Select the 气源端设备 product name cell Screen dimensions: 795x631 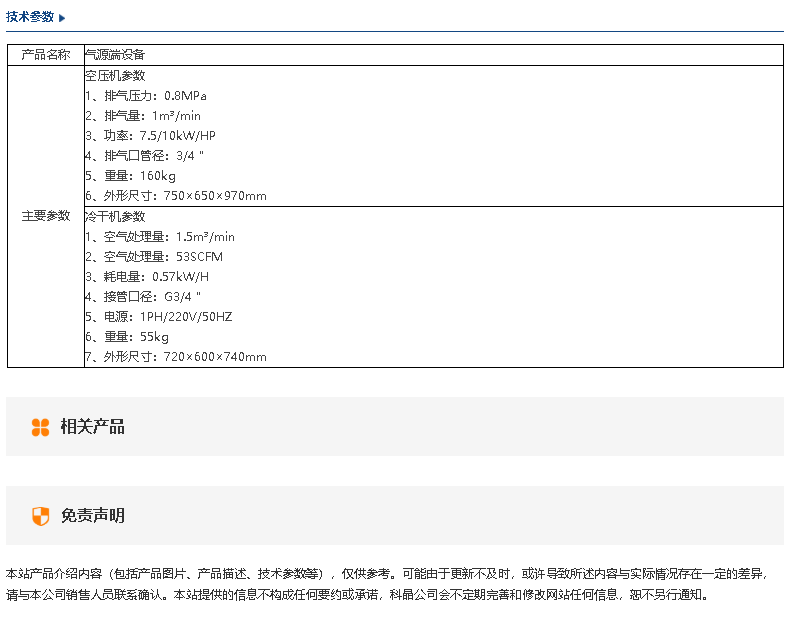coord(115,55)
